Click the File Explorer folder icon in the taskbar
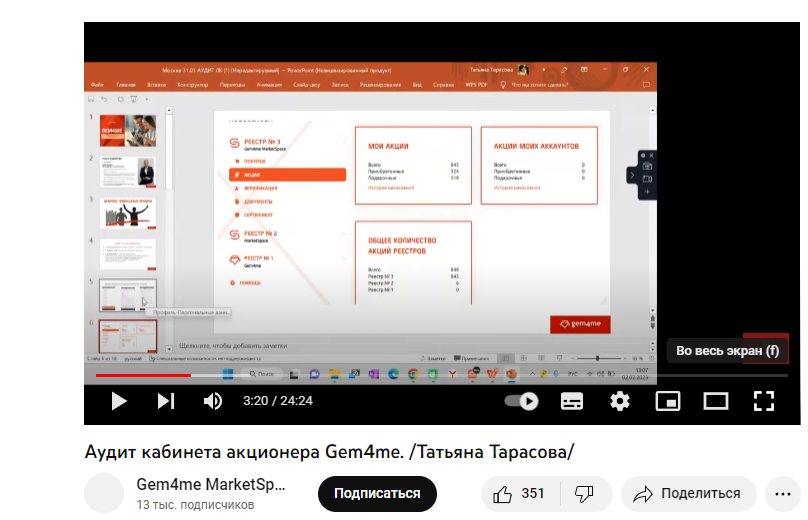The height and width of the screenshot is (520, 808). click(334, 374)
